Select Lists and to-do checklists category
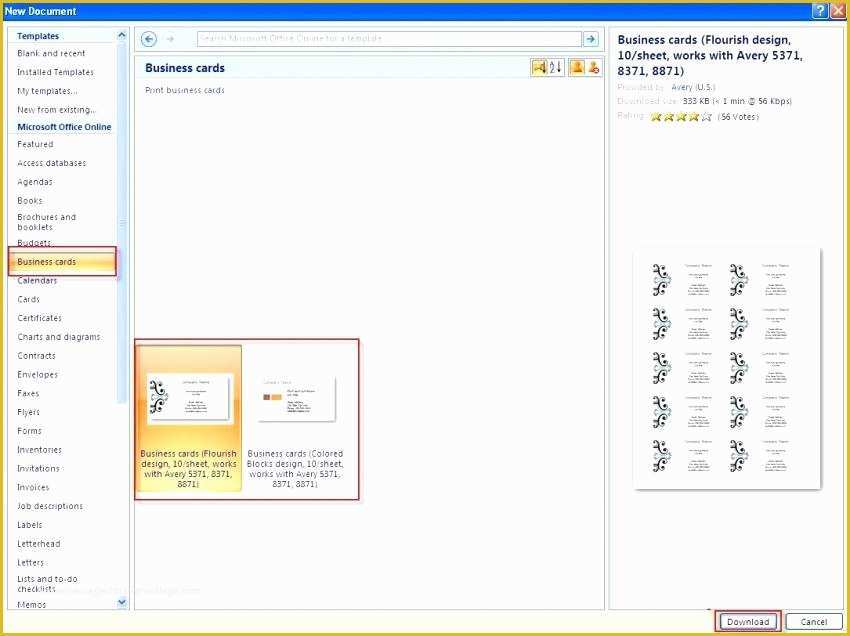 (47, 583)
